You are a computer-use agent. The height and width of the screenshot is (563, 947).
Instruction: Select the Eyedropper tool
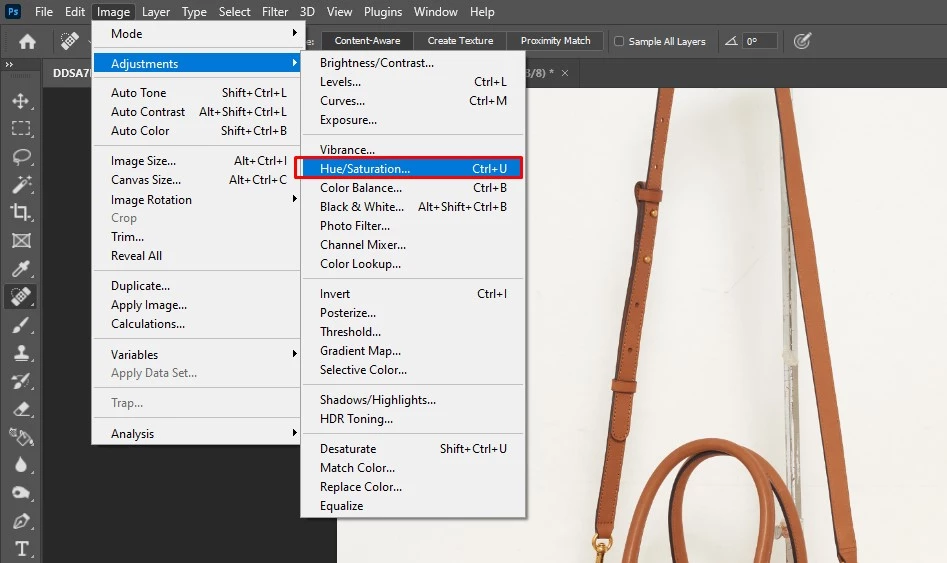pyautogui.click(x=21, y=268)
